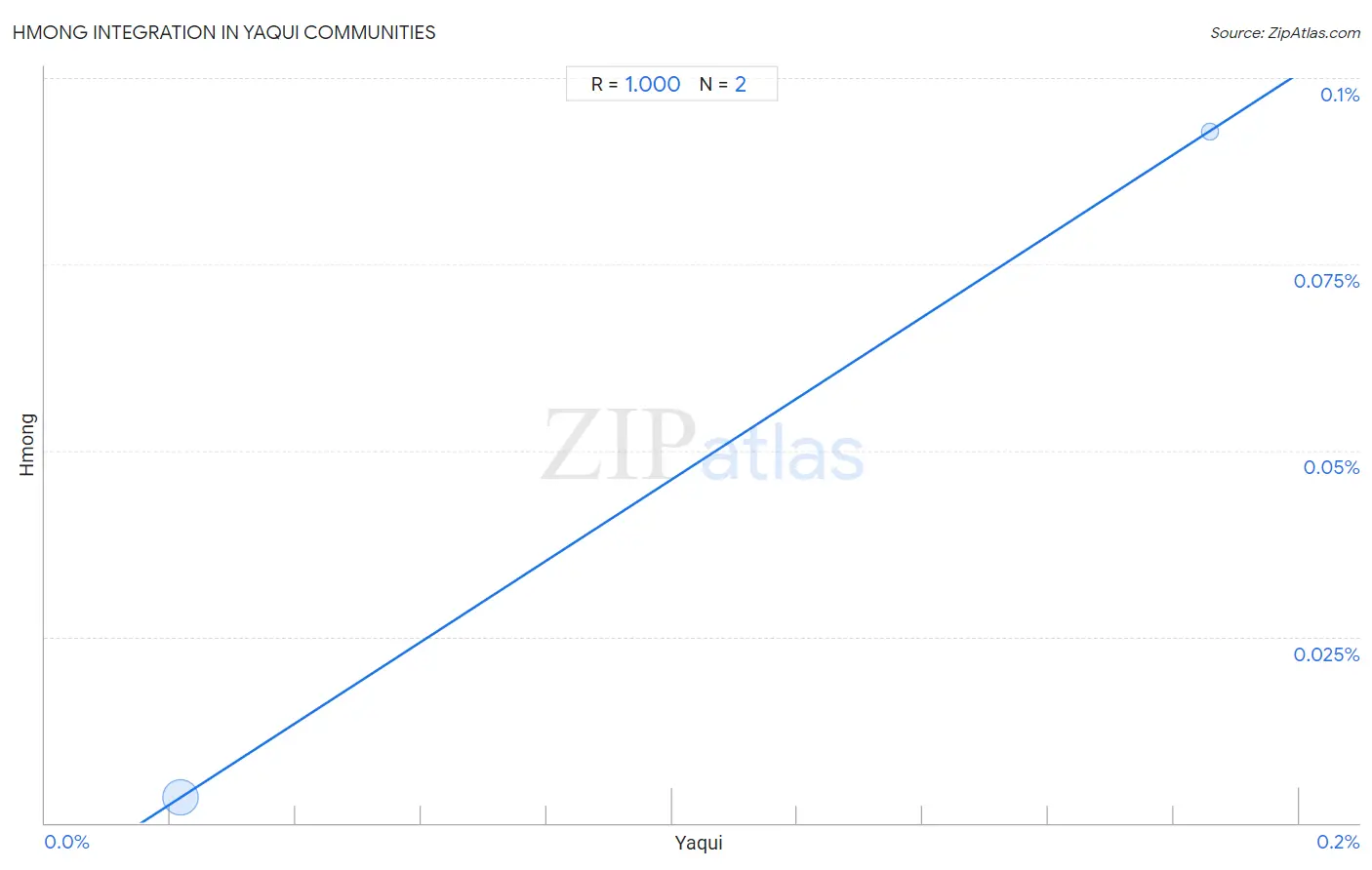The image size is (1372, 870).
Task: Click the 0.05% y-axis label
Action: click(1331, 467)
